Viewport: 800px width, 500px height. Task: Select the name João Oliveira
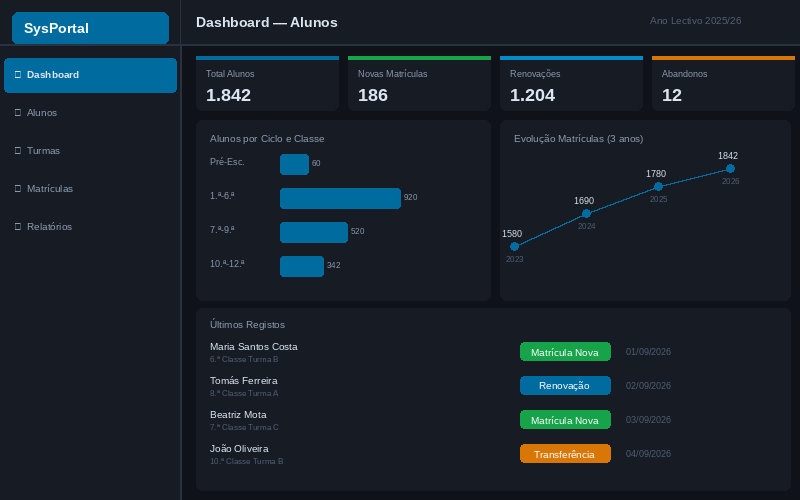(239, 449)
